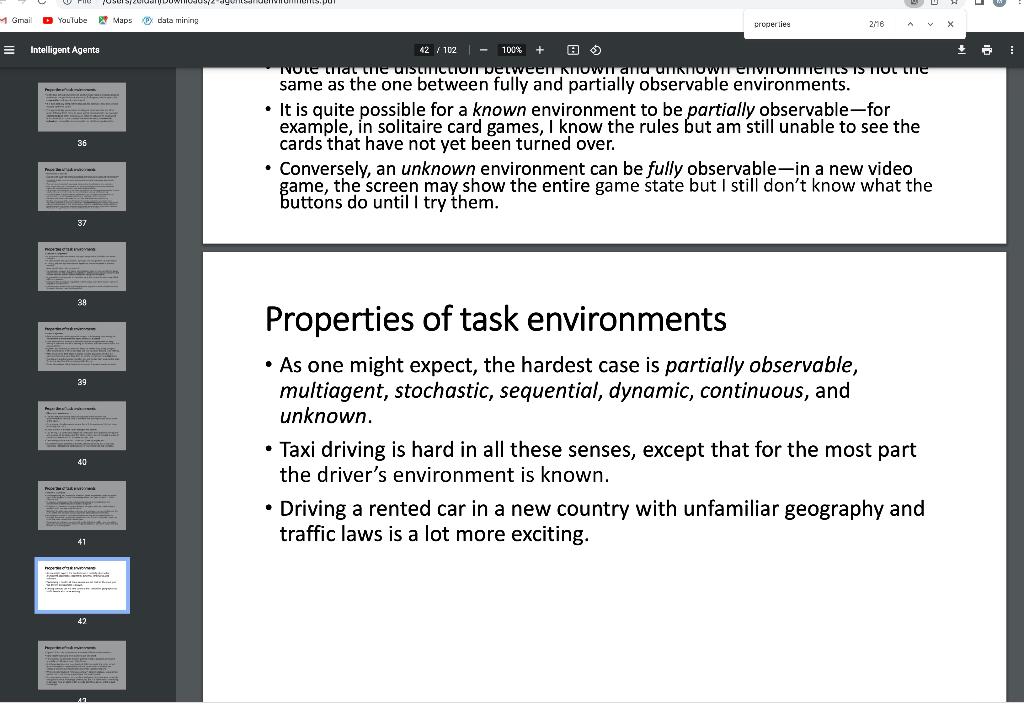Viewport: 1024px width, 704px height.
Task: Click the text 'buttons do until I try them.'
Action: 389,202
